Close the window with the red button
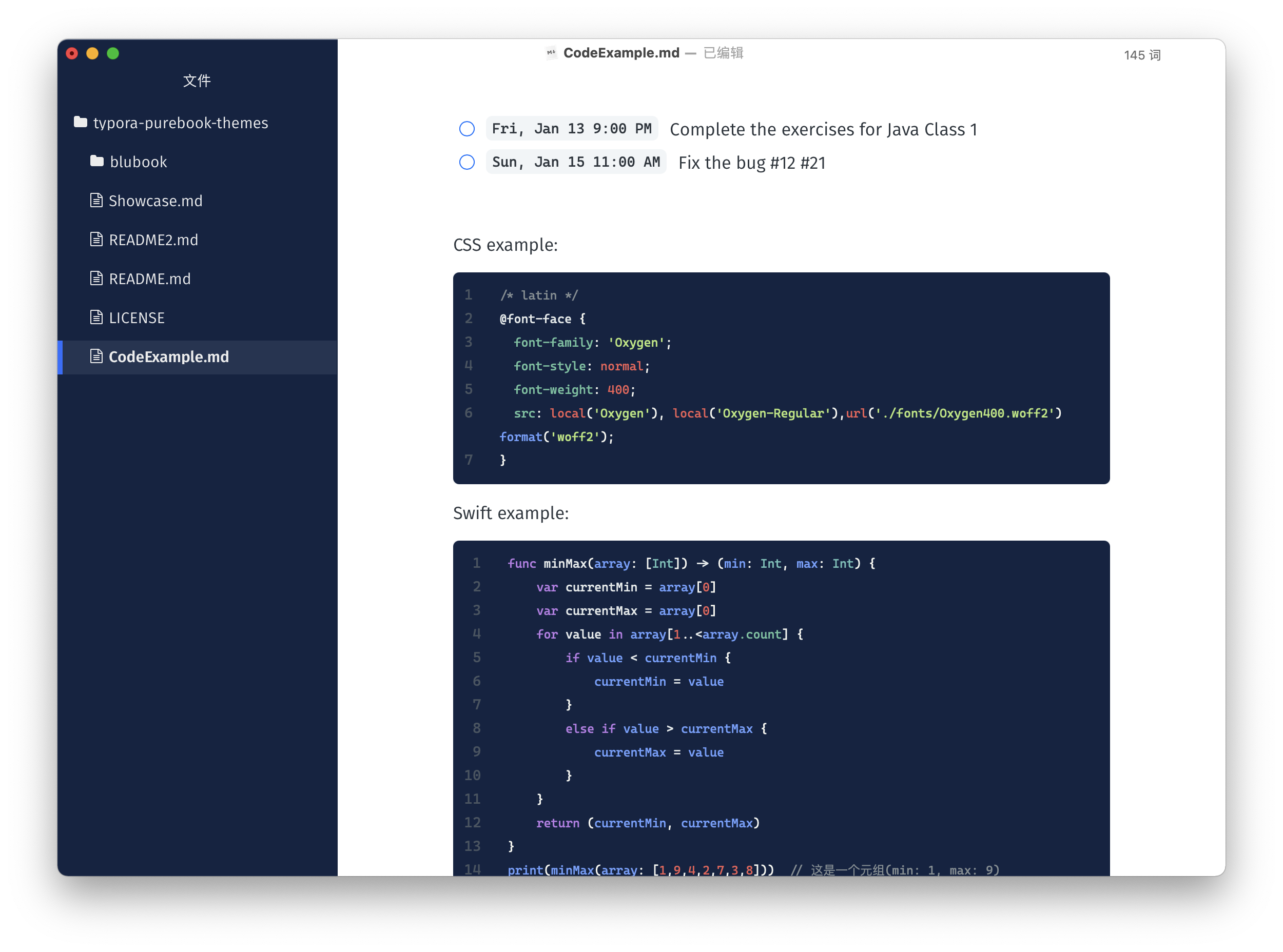The image size is (1283, 952). click(72, 53)
